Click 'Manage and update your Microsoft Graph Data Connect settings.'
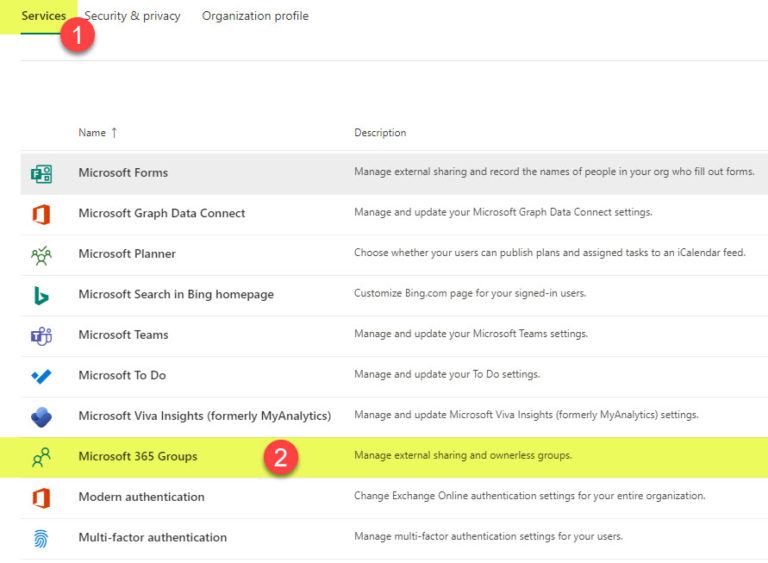The height and width of the screenshot is (563, 768). [503, 212]
